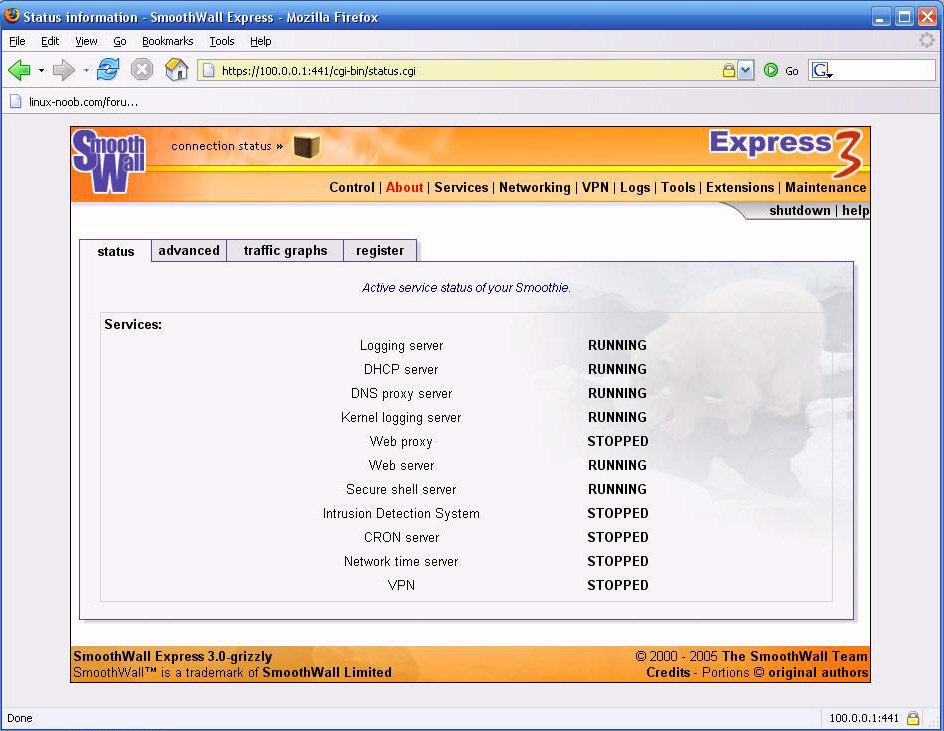Click the page icon in the URL bar

(208, 70)
